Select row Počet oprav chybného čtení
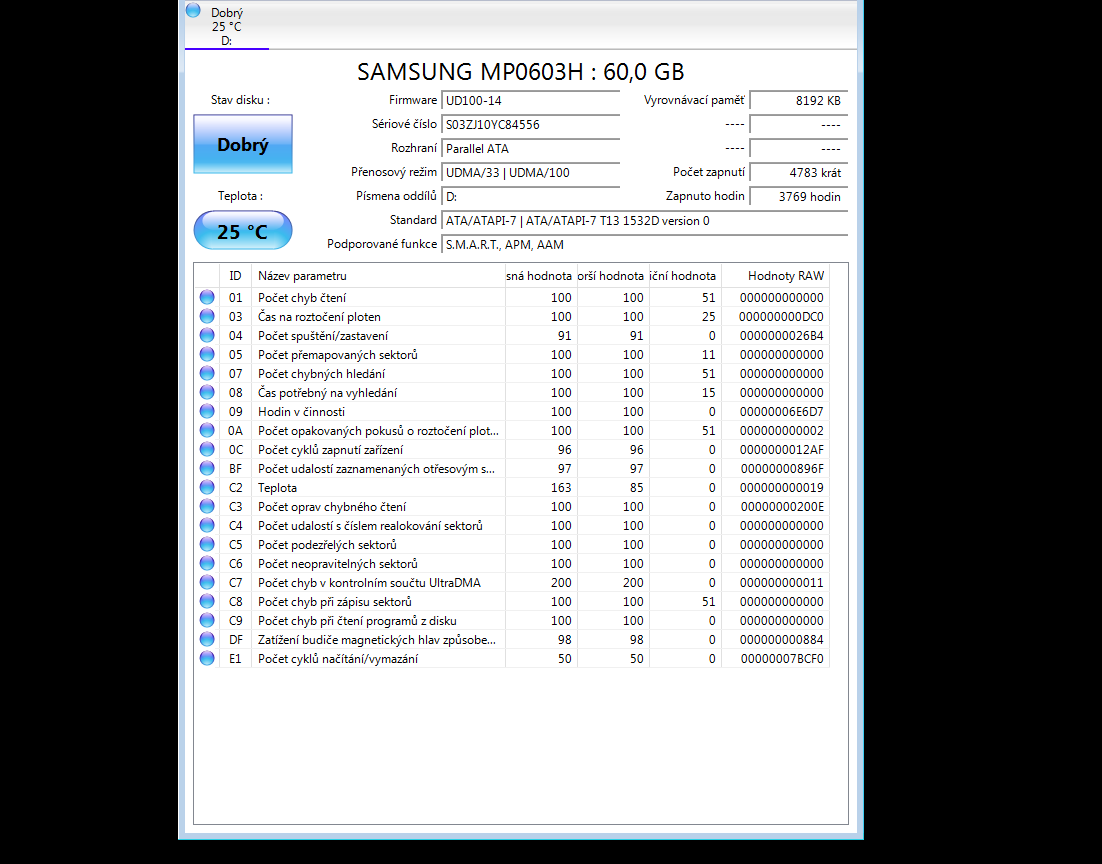The width and height of the screenshot is (1102, 864). tap(512, 506)
